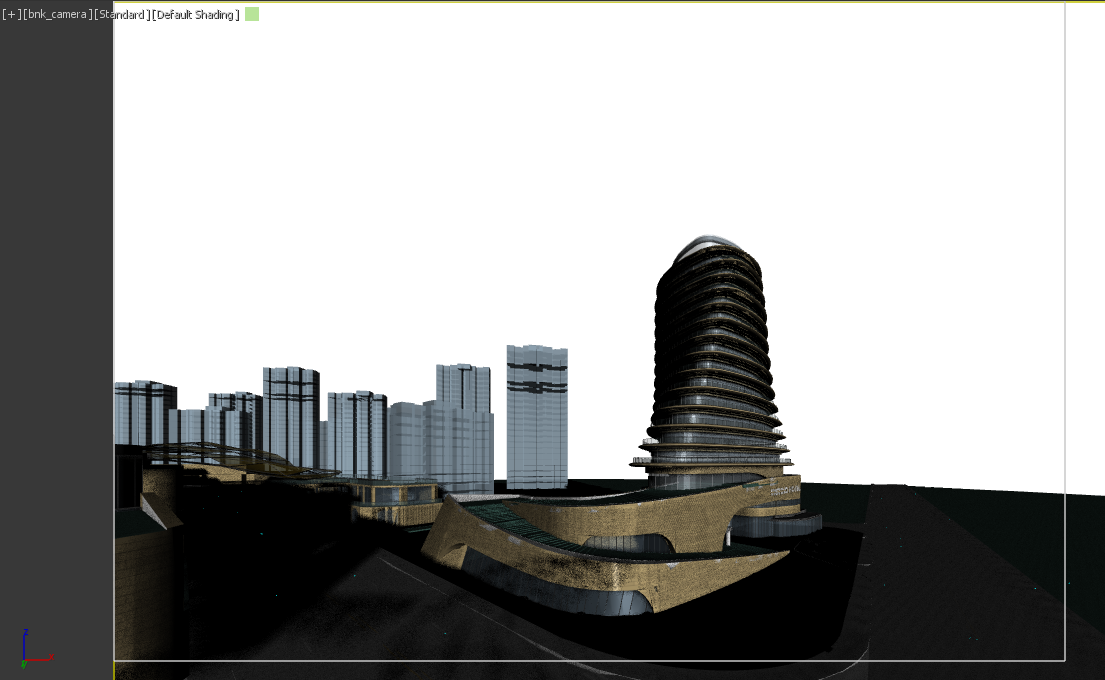This screenshot has width=1105, height=680.
Task: Open the Standard viewport settings label
Action: pyautogui.click(x=122, y=15)
